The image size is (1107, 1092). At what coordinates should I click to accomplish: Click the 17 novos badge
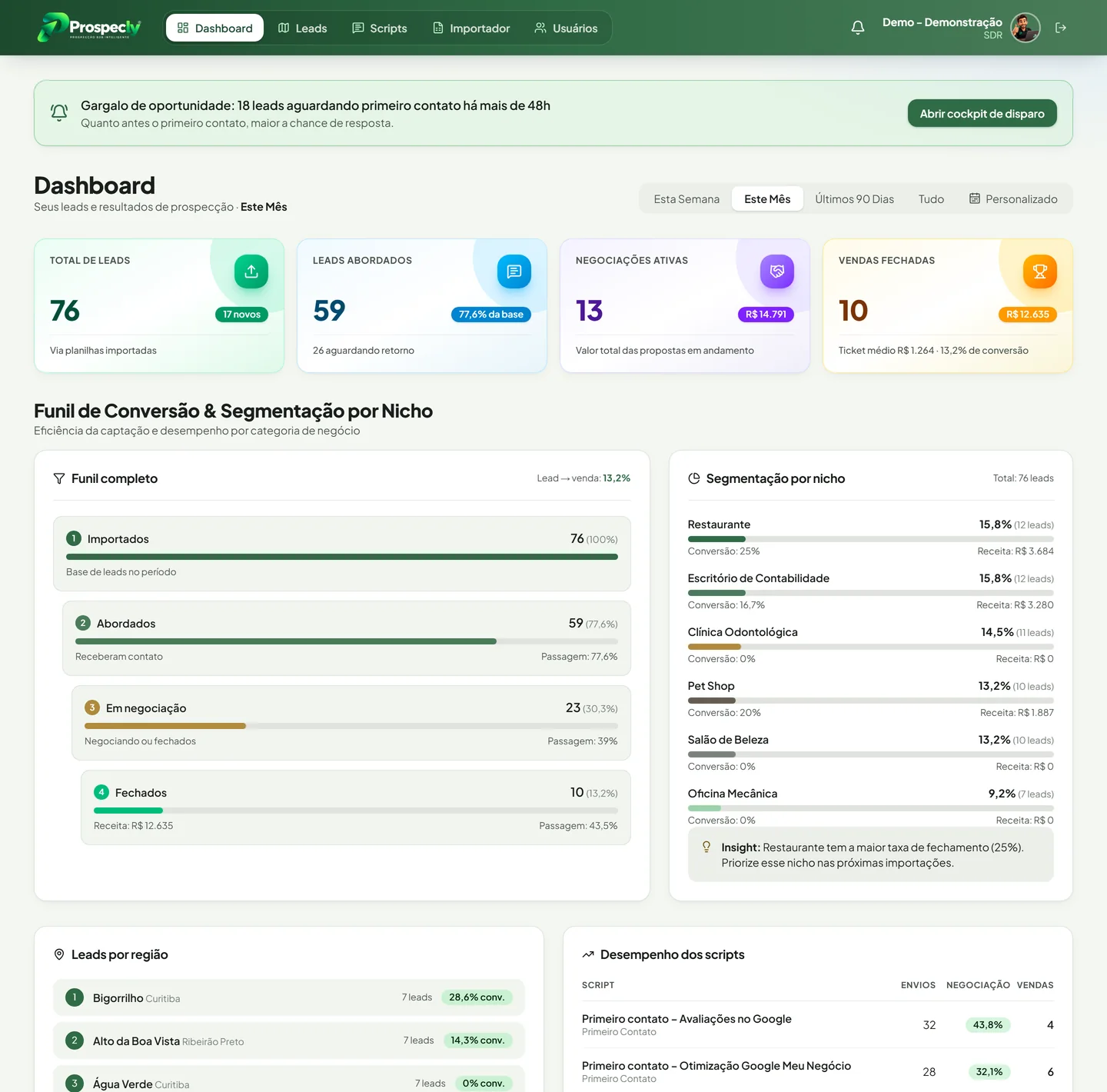241,315
